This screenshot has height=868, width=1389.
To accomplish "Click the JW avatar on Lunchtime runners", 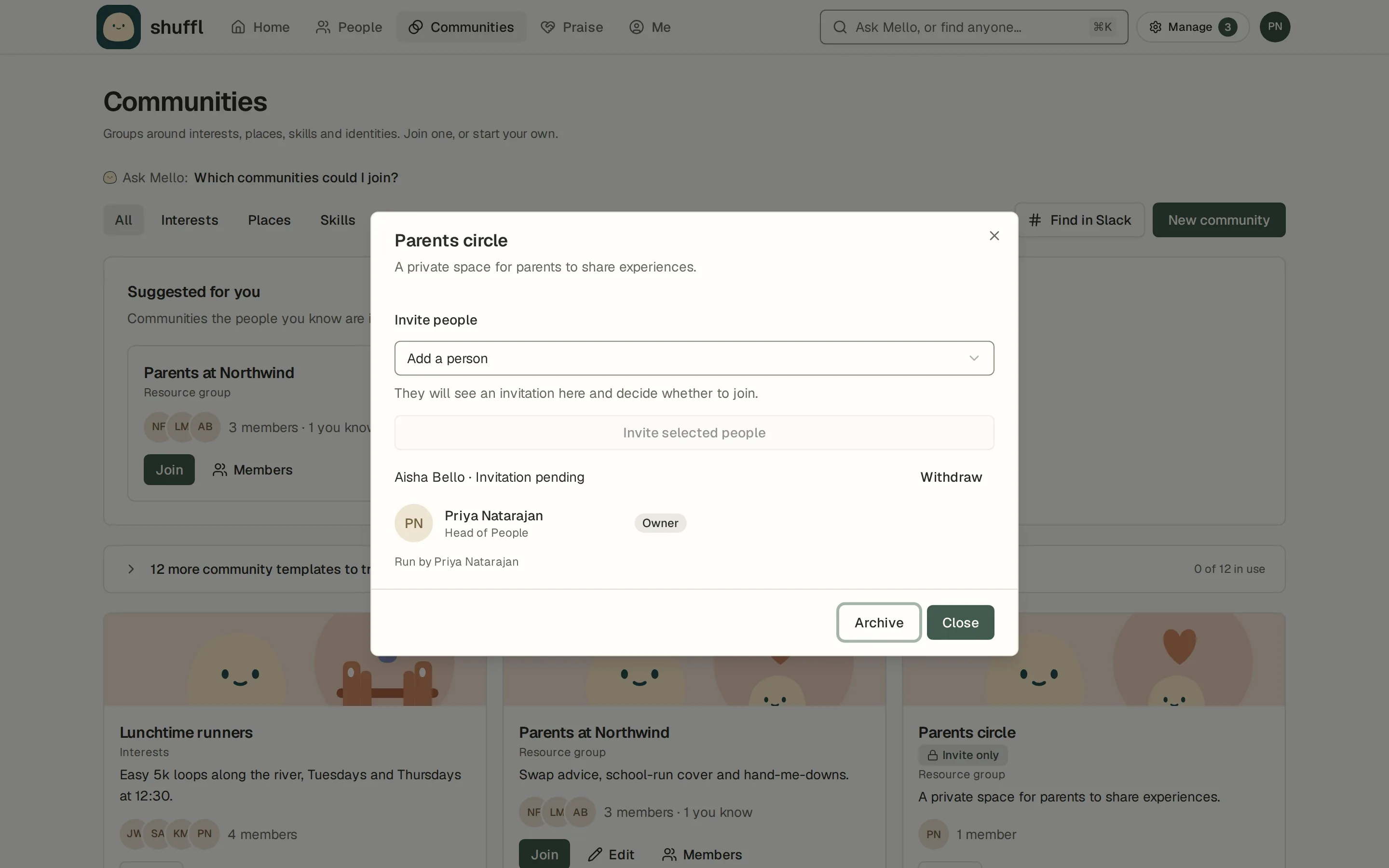I will click(x=133, y=834).
